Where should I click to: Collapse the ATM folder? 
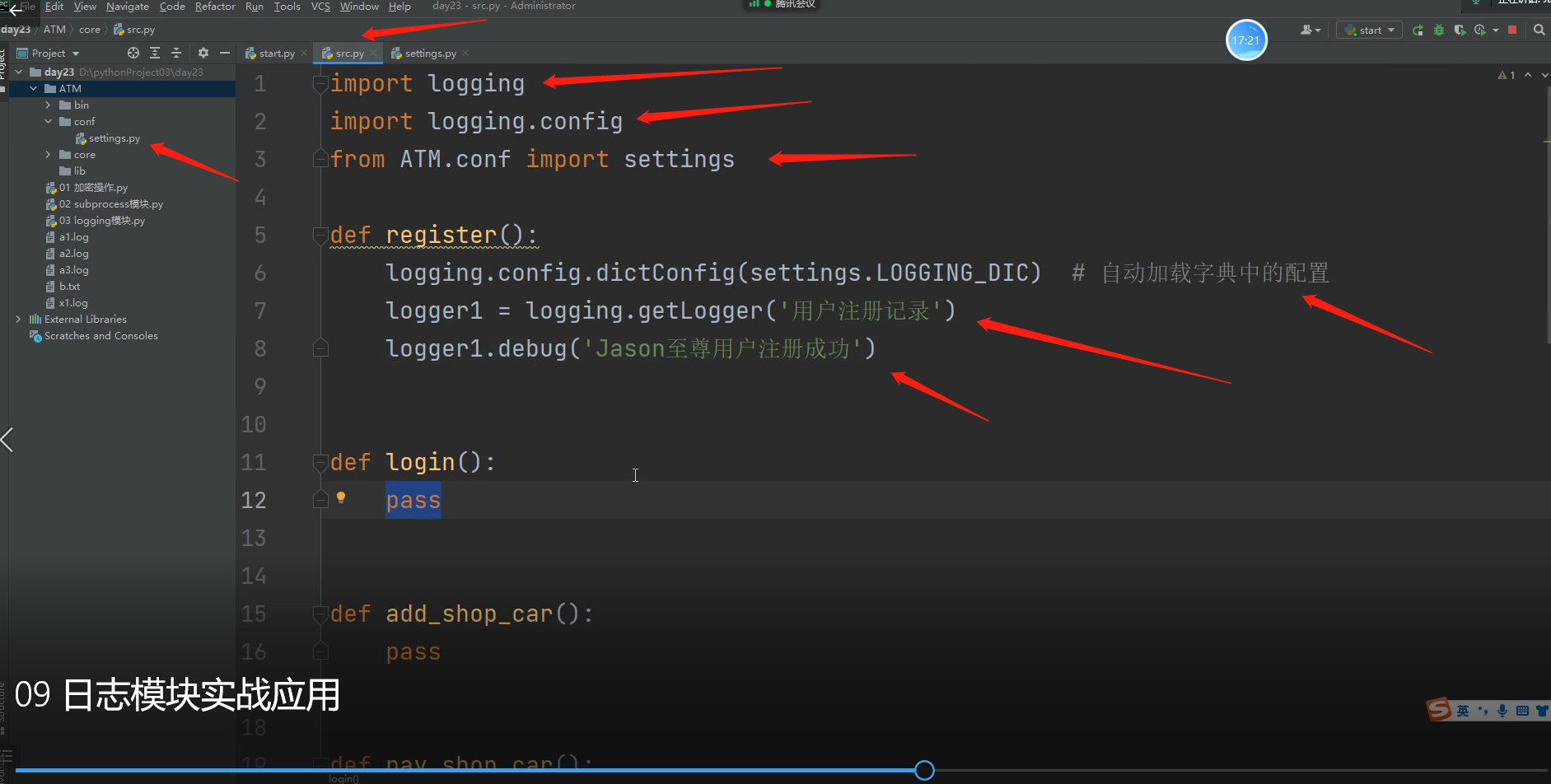tap(34, 89)
